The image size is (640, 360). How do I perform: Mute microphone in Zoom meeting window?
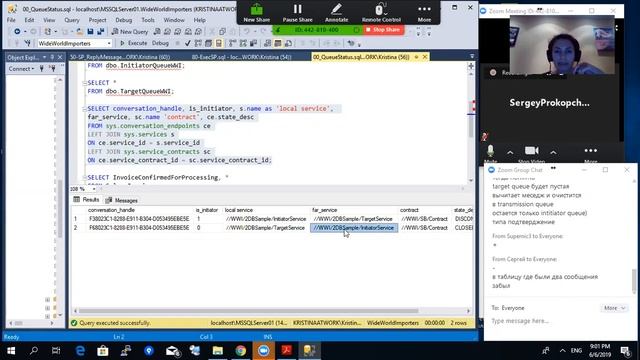point(491,153)
